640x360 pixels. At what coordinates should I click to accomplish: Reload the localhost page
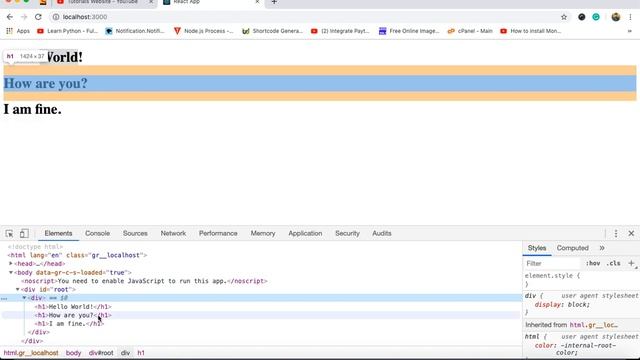click(x=38, y=17)
